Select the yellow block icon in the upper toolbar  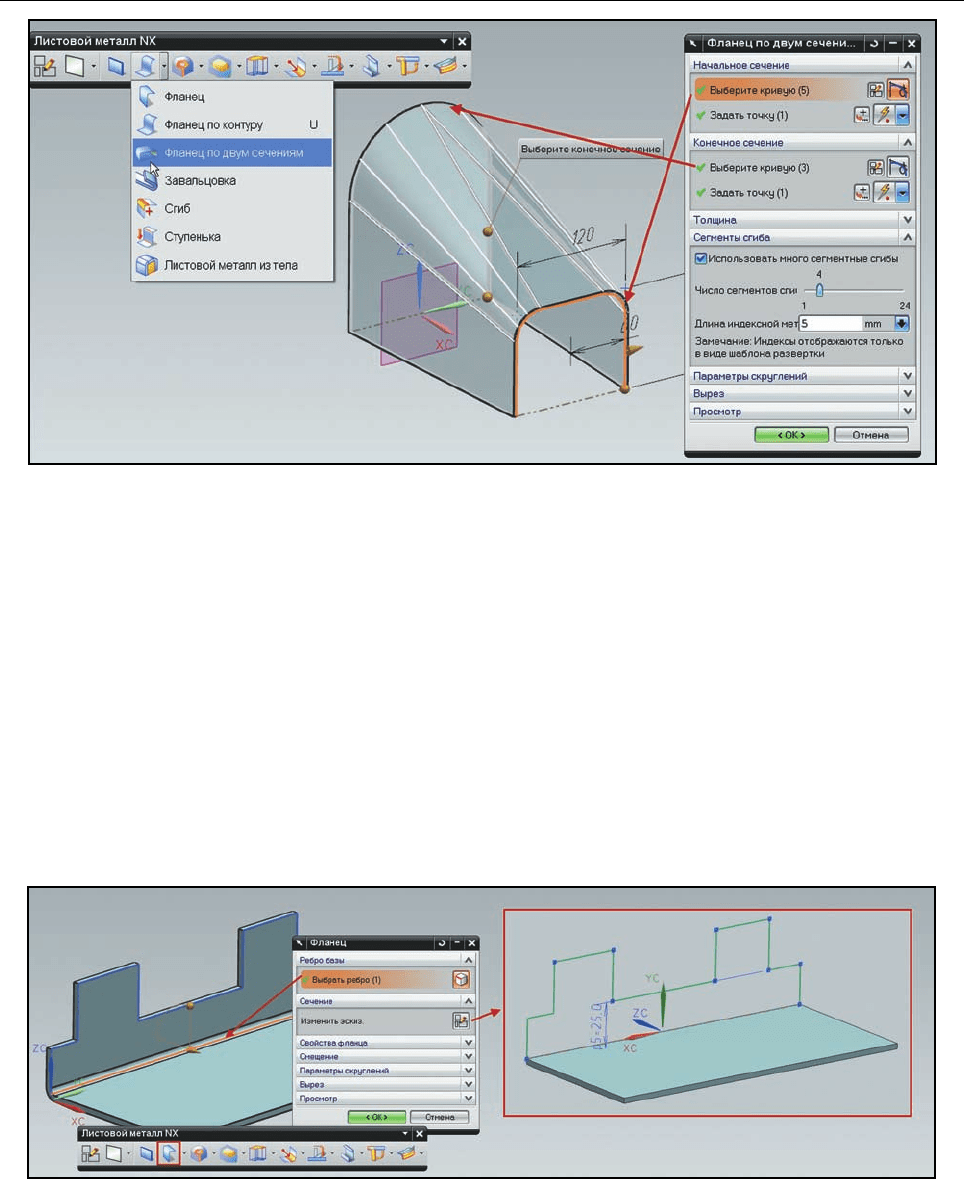tap(220, 66)
